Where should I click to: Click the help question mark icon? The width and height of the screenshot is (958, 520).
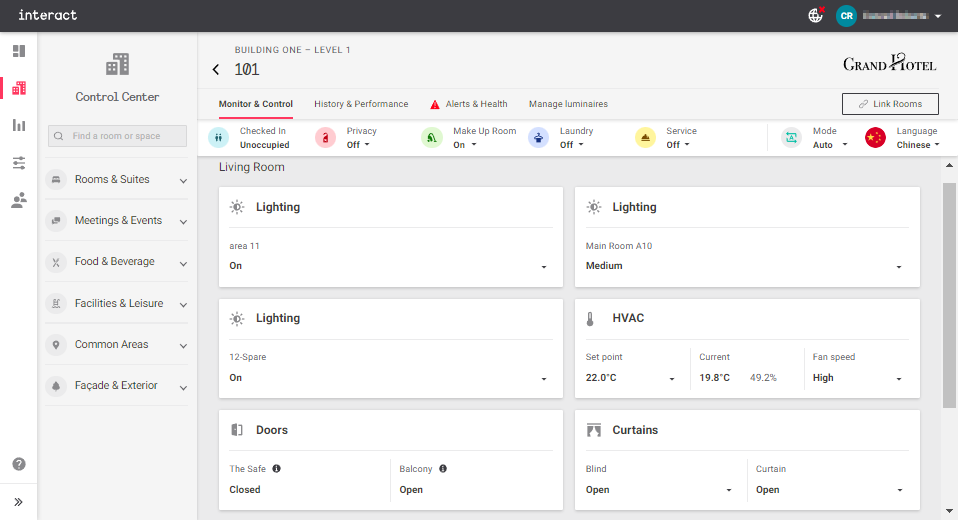pyautogui.click(x=18, y=464)
